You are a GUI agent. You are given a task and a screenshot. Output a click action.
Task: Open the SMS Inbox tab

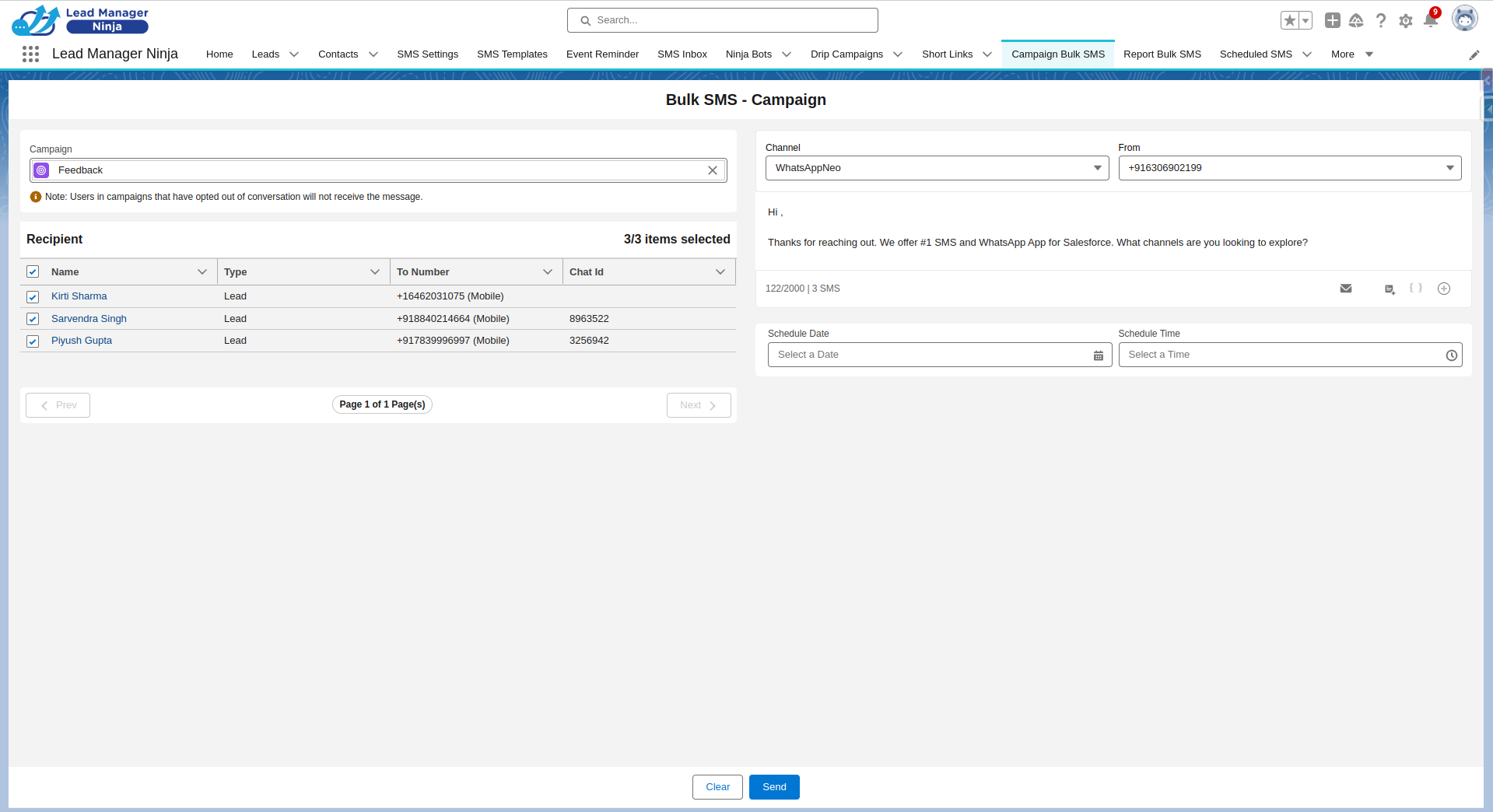tap(682, 54)
